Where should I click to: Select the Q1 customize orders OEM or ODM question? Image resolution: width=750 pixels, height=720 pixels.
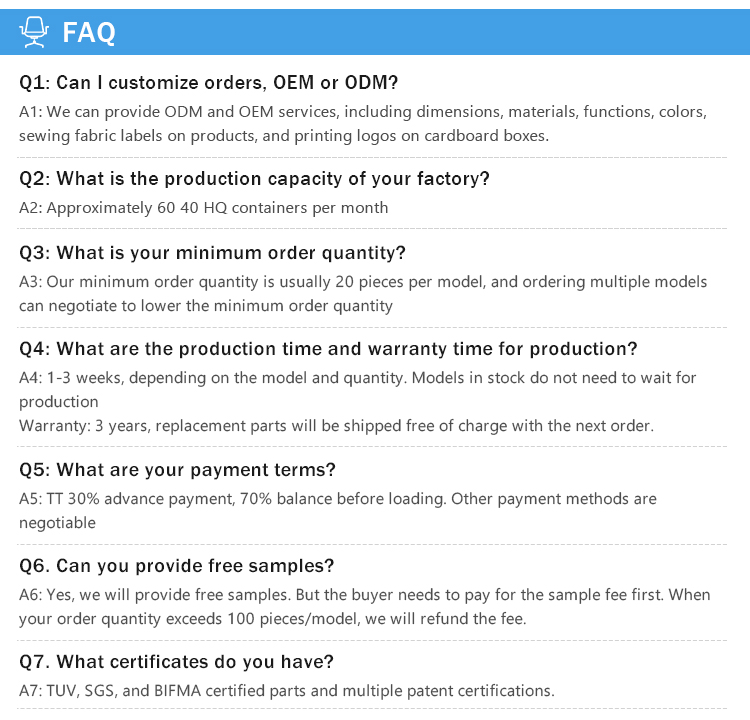(x=209, y=83)
